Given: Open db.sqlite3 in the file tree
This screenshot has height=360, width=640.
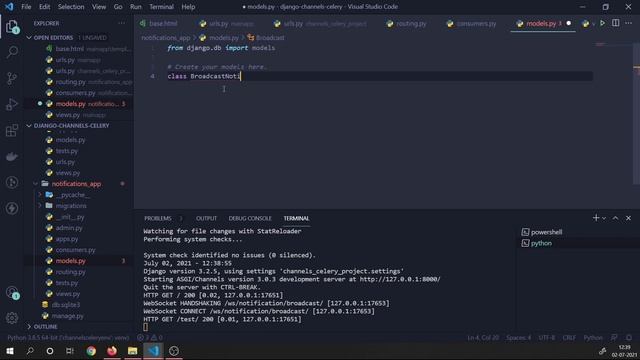Looking at the screenshot, I should click(x=66, y=304).
